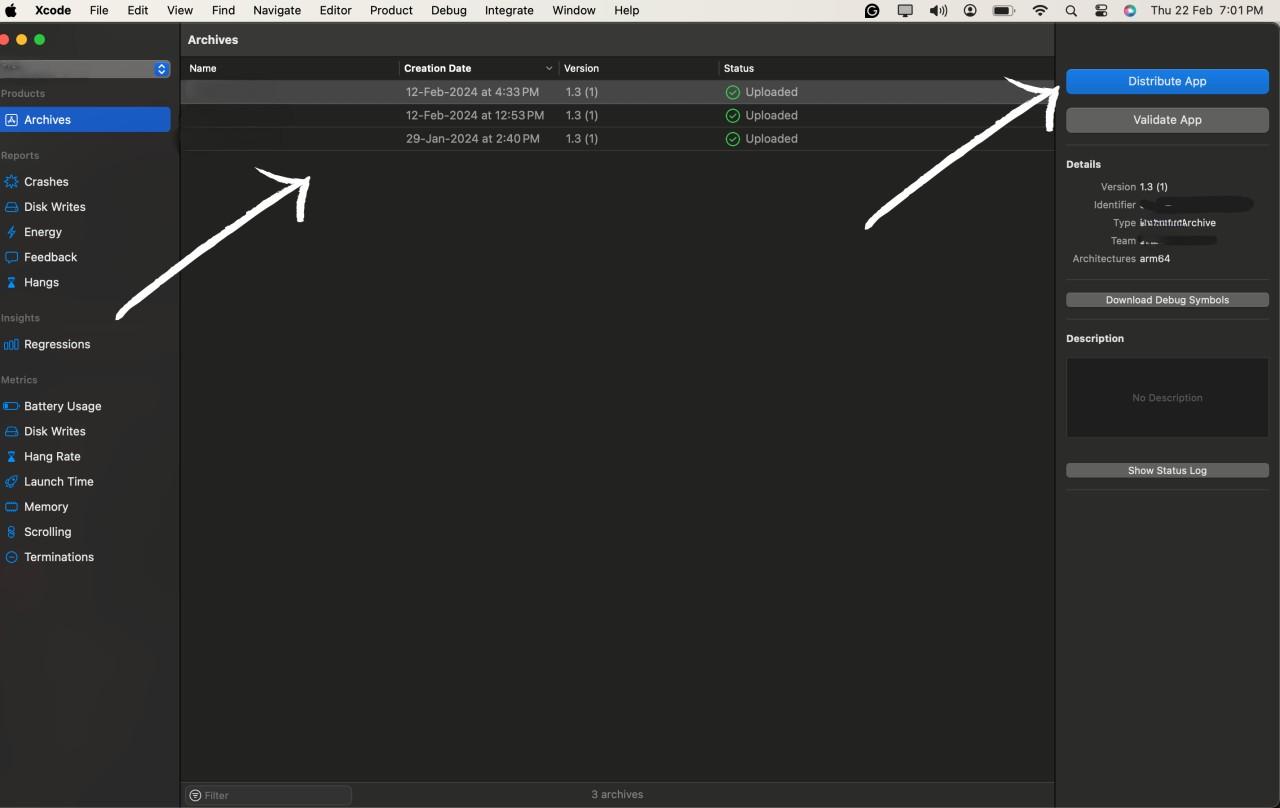Open the user account menu bar icon
1280x808 pixels.
pos(970,10)
